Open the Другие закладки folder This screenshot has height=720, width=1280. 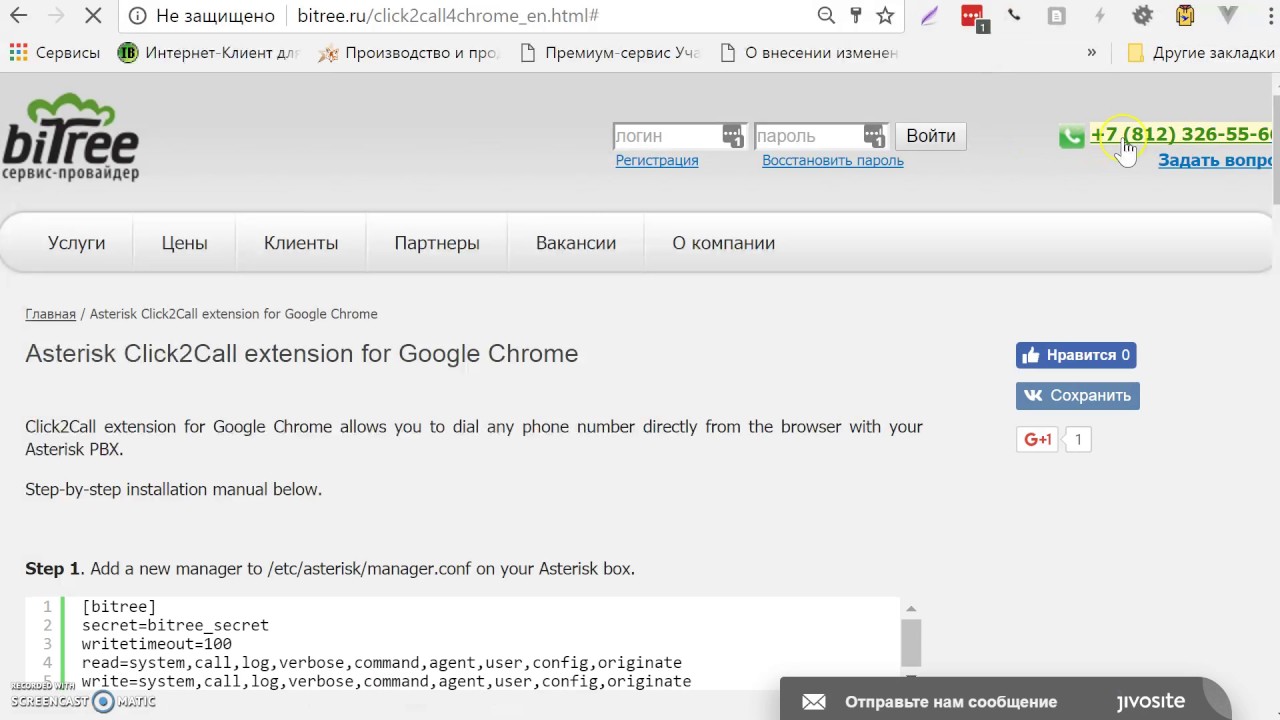point(1200,53)
